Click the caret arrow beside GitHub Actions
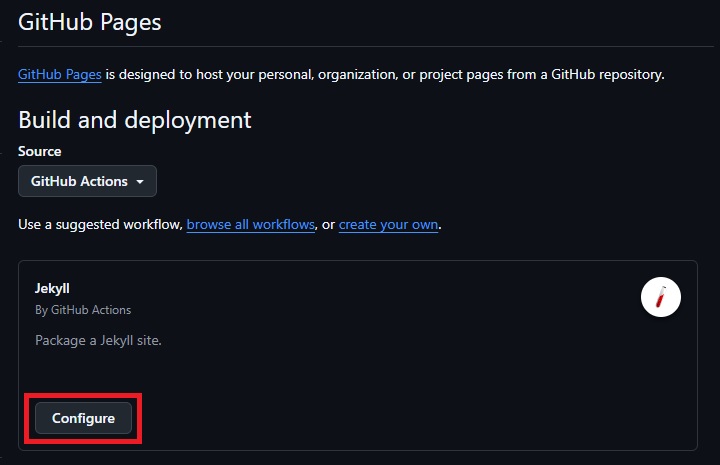Screen dimensions: 720x465 click(140, 182)
